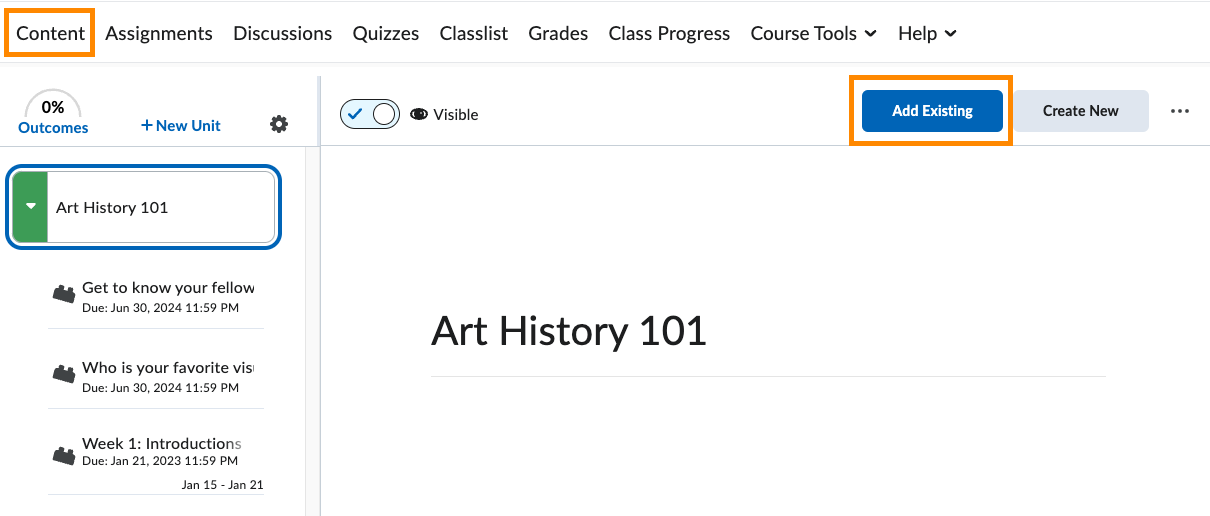Open the Assignments tab
Screen dimensions: 1210x516
point(159,33)
